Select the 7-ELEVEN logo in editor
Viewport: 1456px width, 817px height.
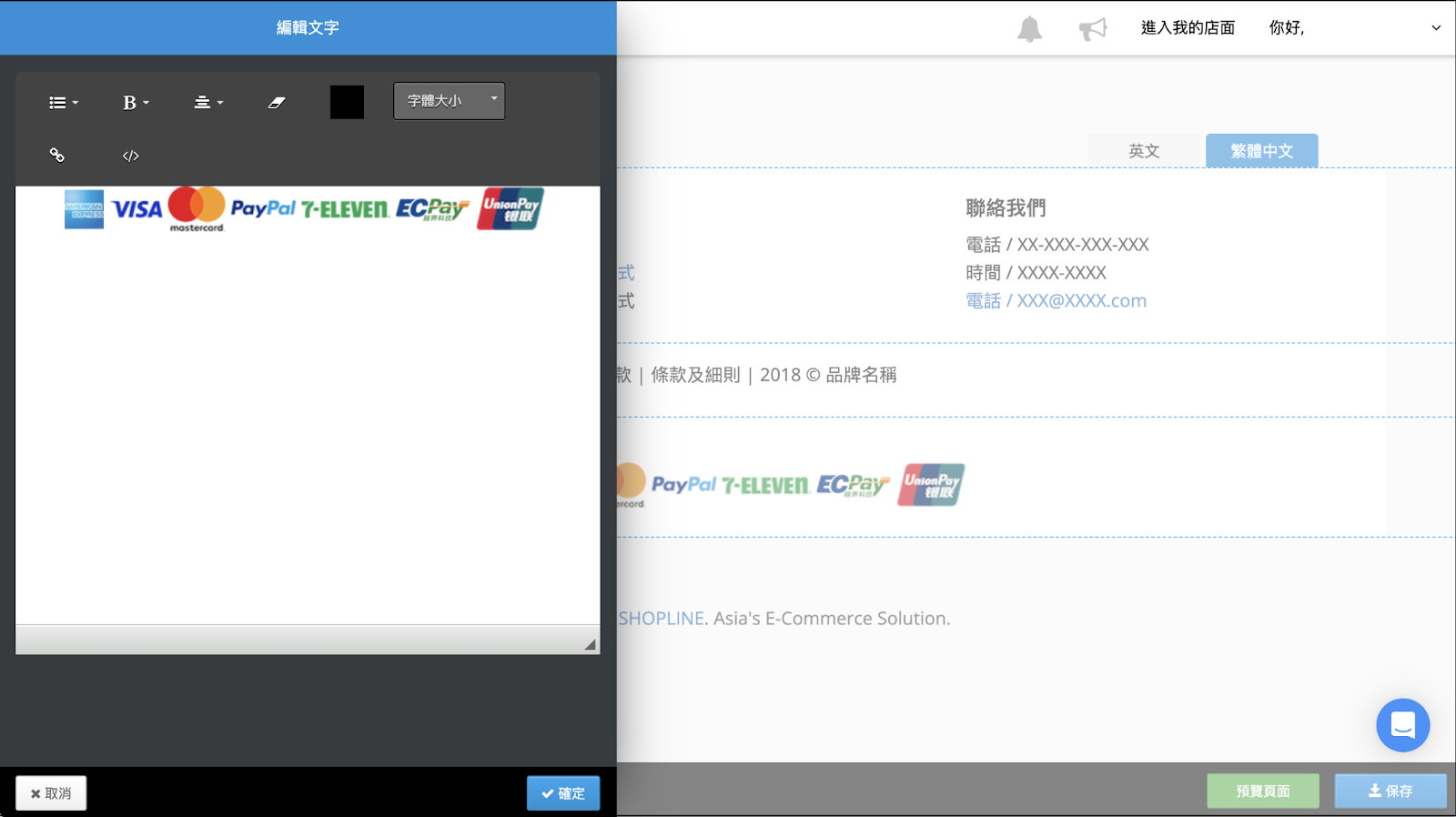(x=345, y=210)
